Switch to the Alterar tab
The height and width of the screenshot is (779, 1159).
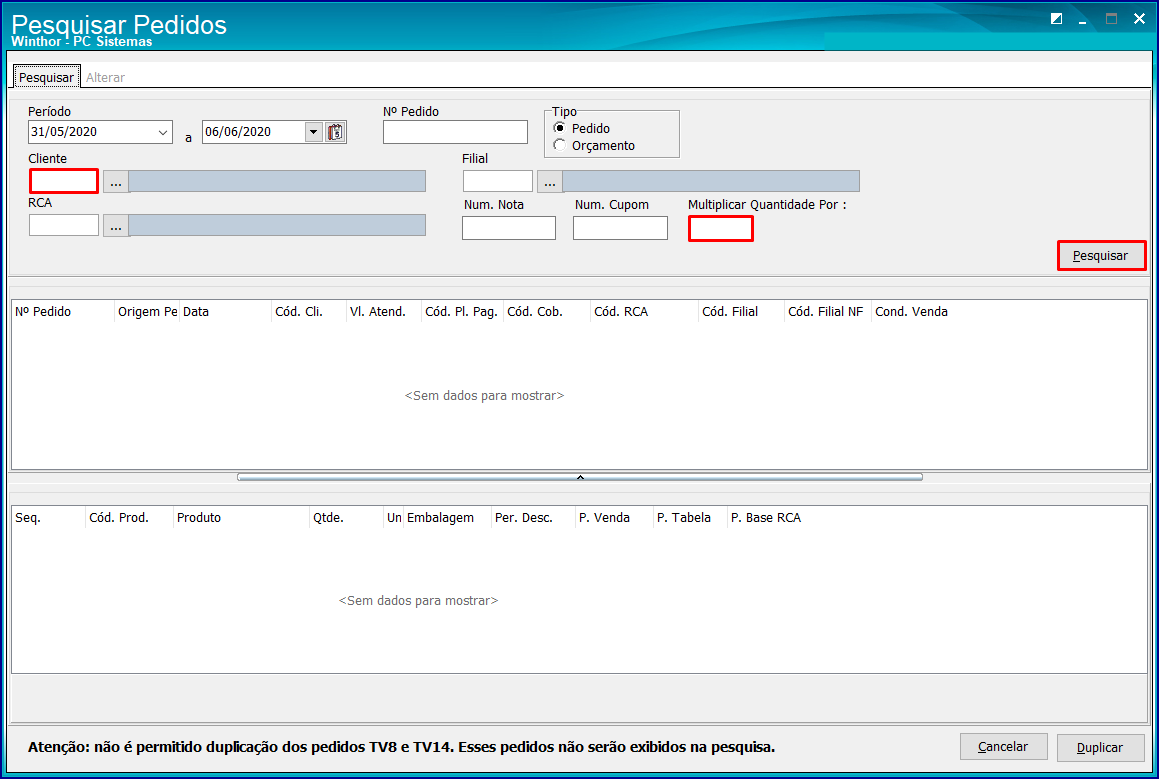click(x=105, y=77)
